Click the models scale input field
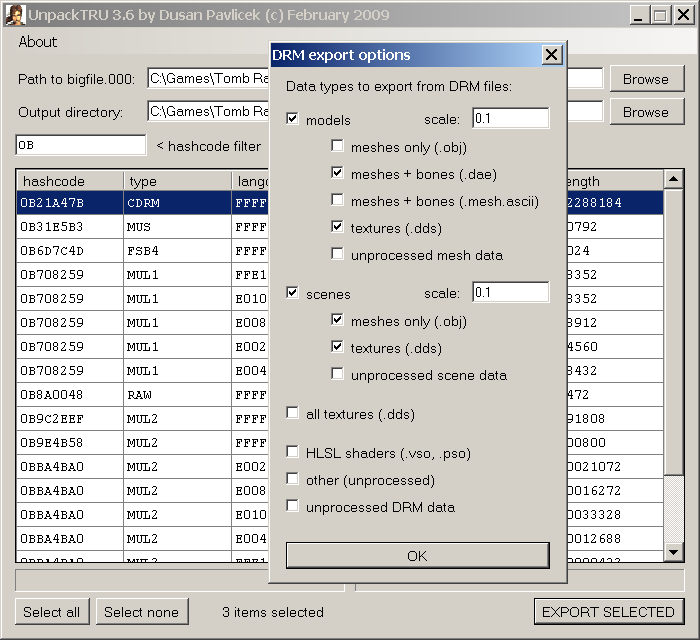This screenshot has height=640, width=700. click(x=510, y=119)
